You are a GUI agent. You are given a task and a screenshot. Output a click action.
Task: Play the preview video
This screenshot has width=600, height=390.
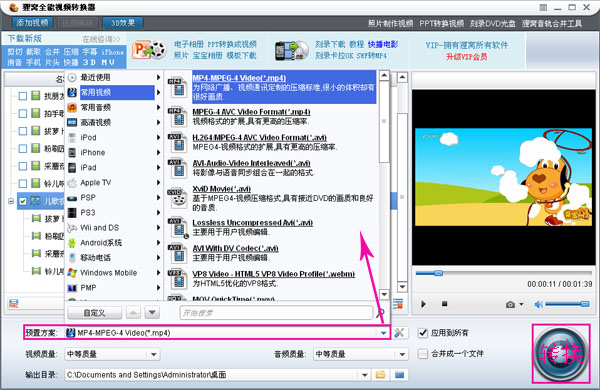pos(423,304)
